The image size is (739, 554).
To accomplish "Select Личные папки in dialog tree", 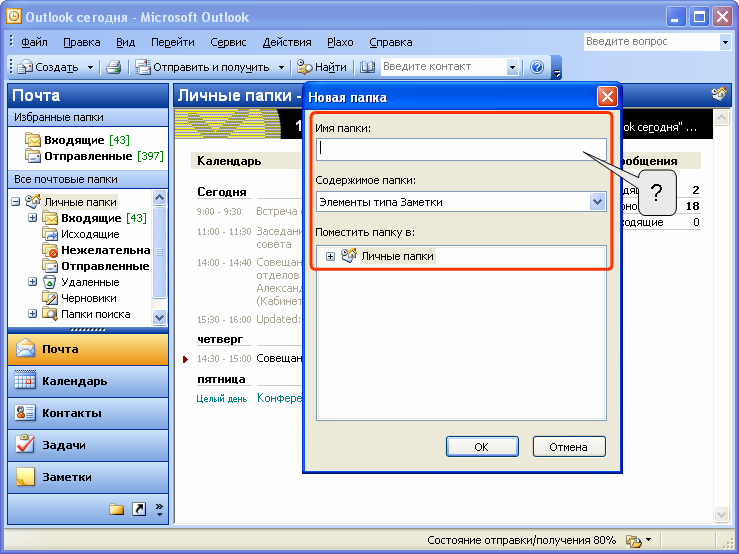I will pyautogui.click(x=397, y=256).
